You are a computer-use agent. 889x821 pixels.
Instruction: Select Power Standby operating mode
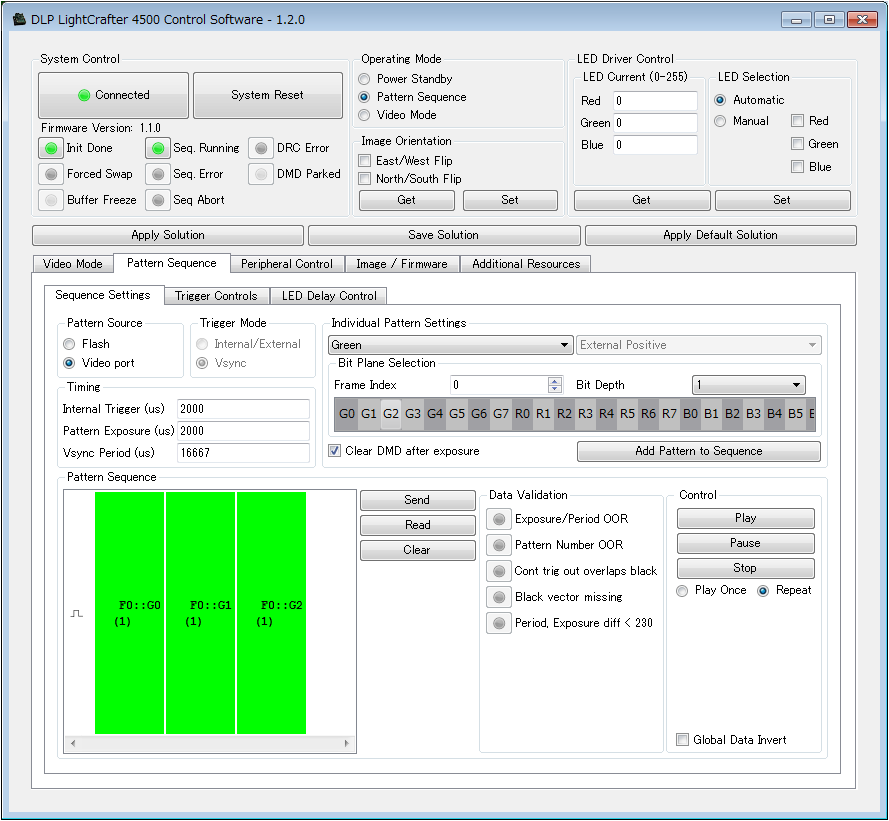365,79
